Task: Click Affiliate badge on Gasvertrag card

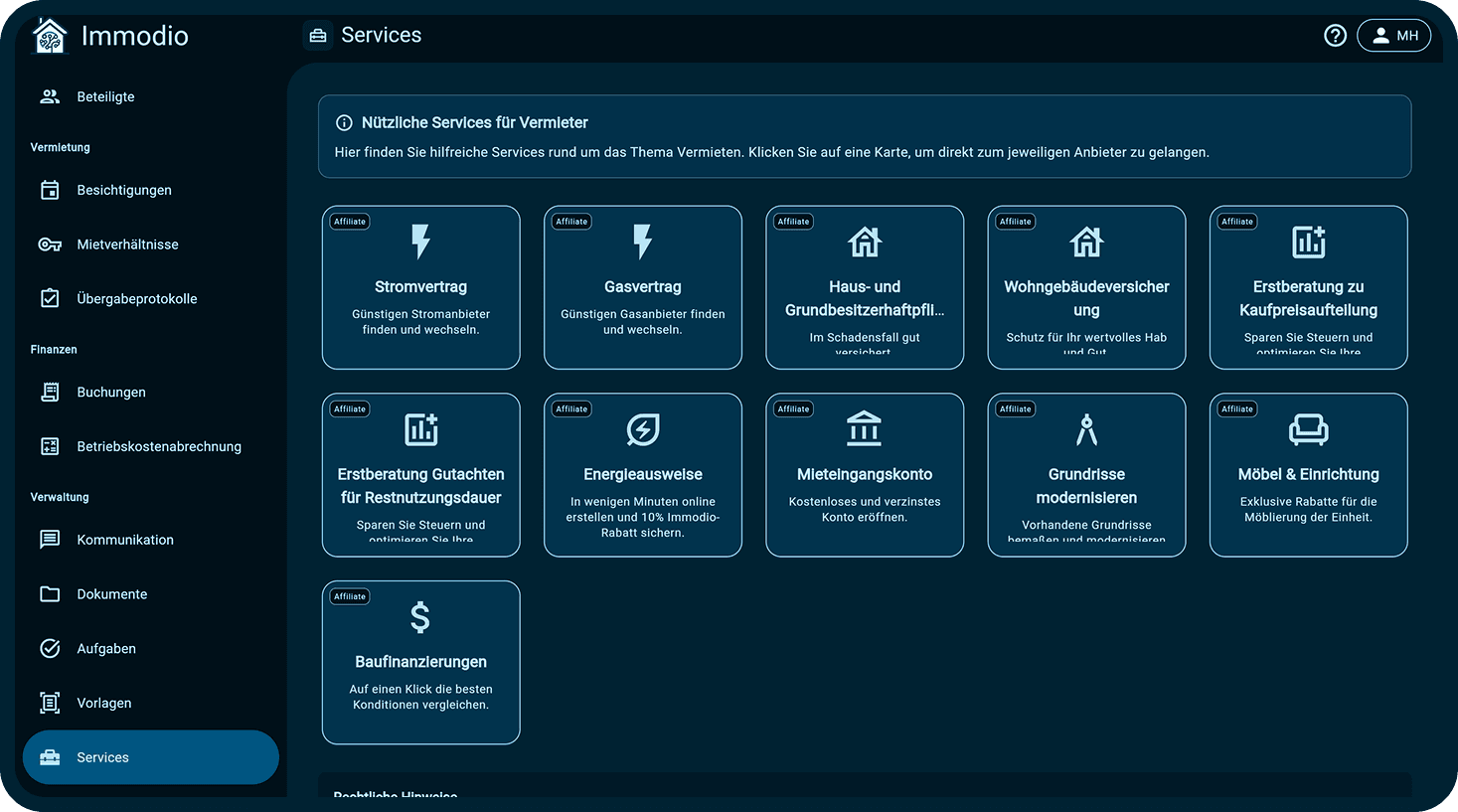Action: pos(571,222)
